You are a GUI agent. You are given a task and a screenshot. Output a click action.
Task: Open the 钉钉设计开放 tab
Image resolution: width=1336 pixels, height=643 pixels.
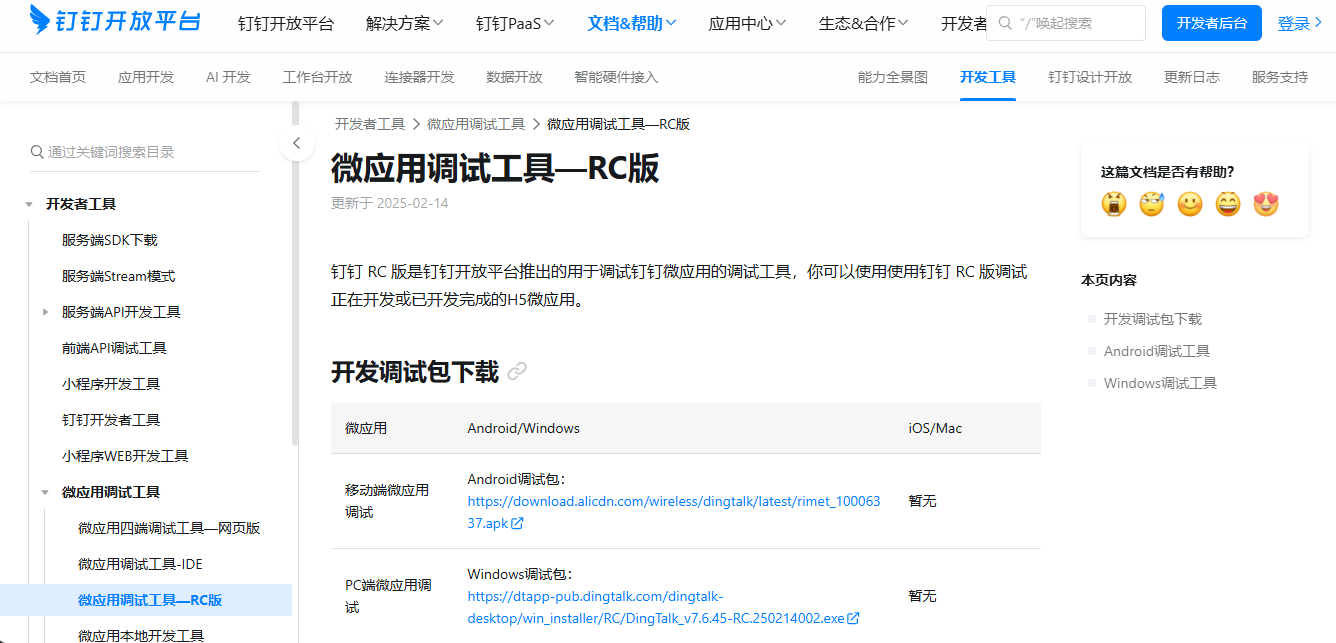(1090, 77)
